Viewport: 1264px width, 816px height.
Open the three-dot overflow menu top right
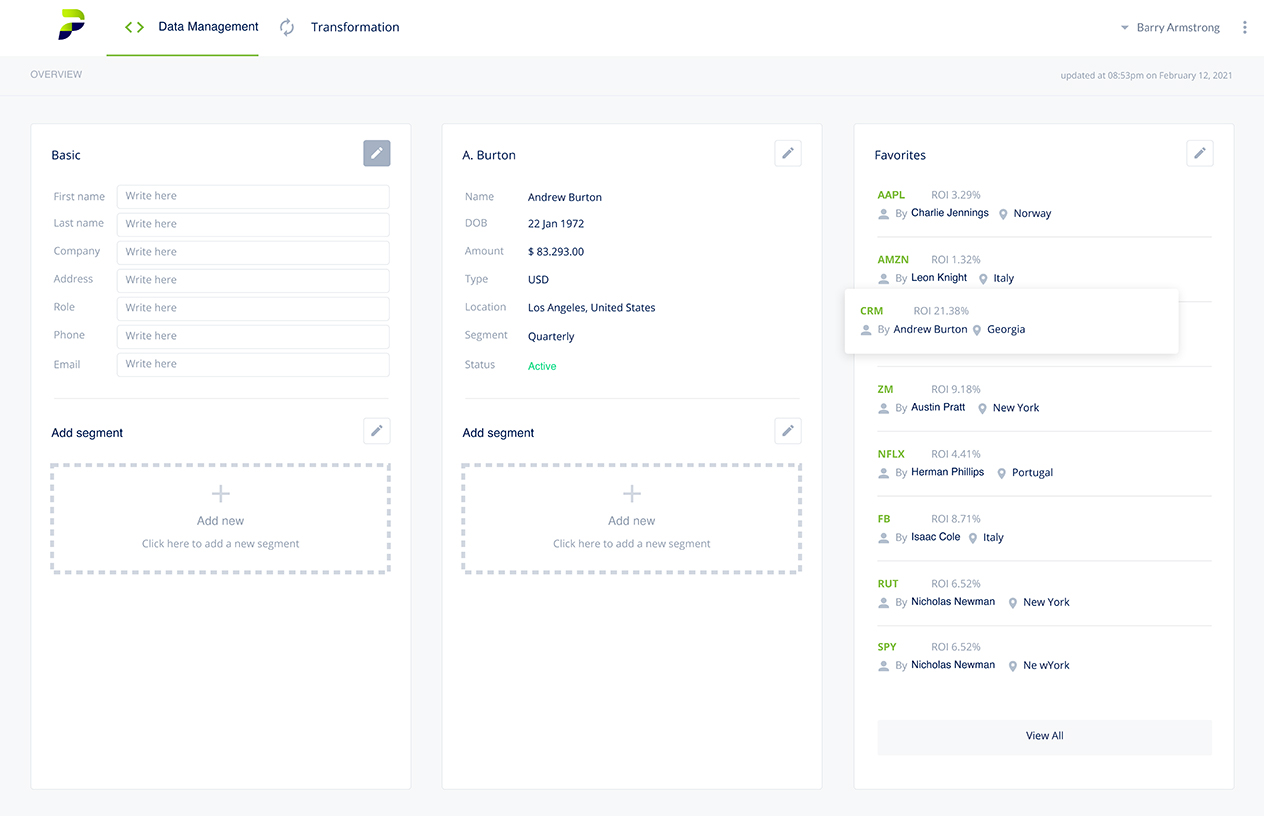1245,27
